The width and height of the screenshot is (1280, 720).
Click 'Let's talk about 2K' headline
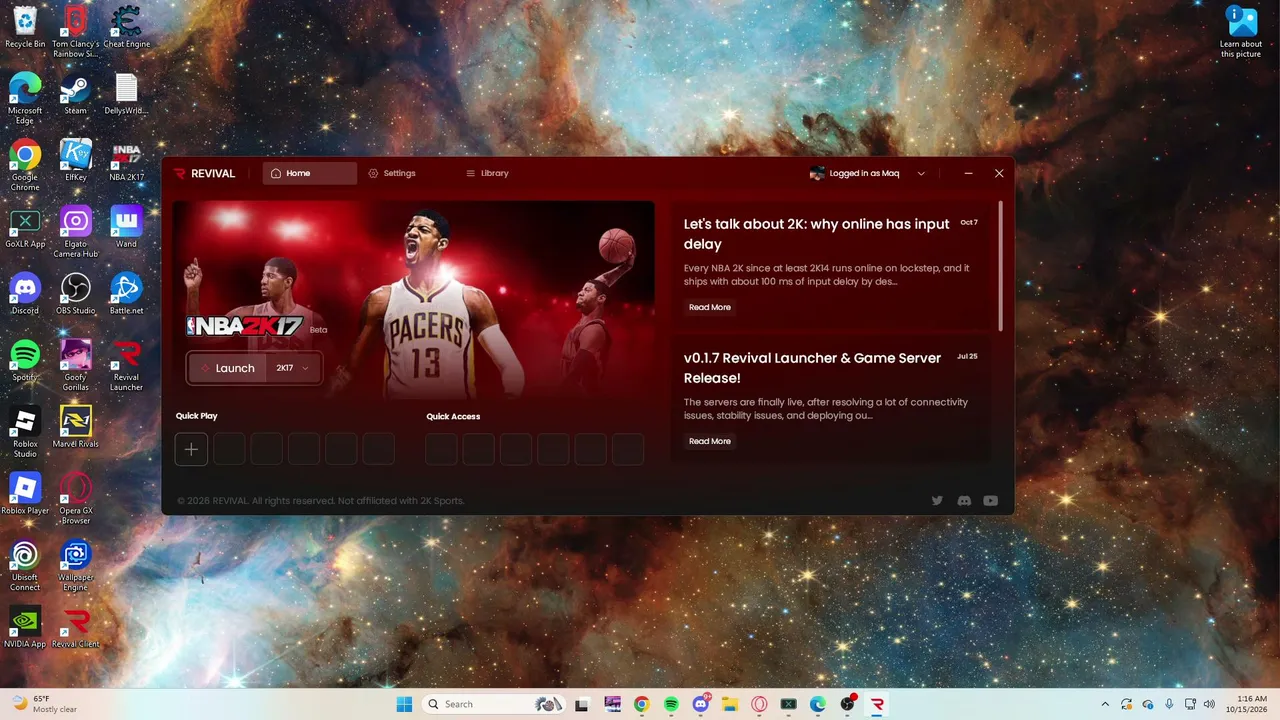click(817, 234)
